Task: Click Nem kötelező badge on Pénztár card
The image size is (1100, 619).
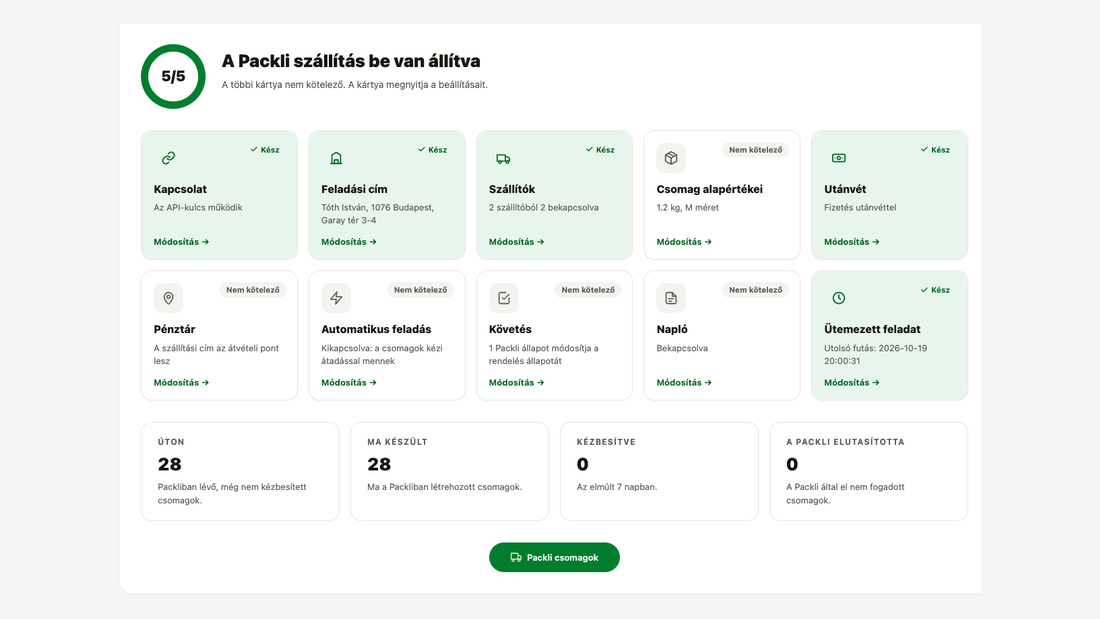Action: [253, 290]
